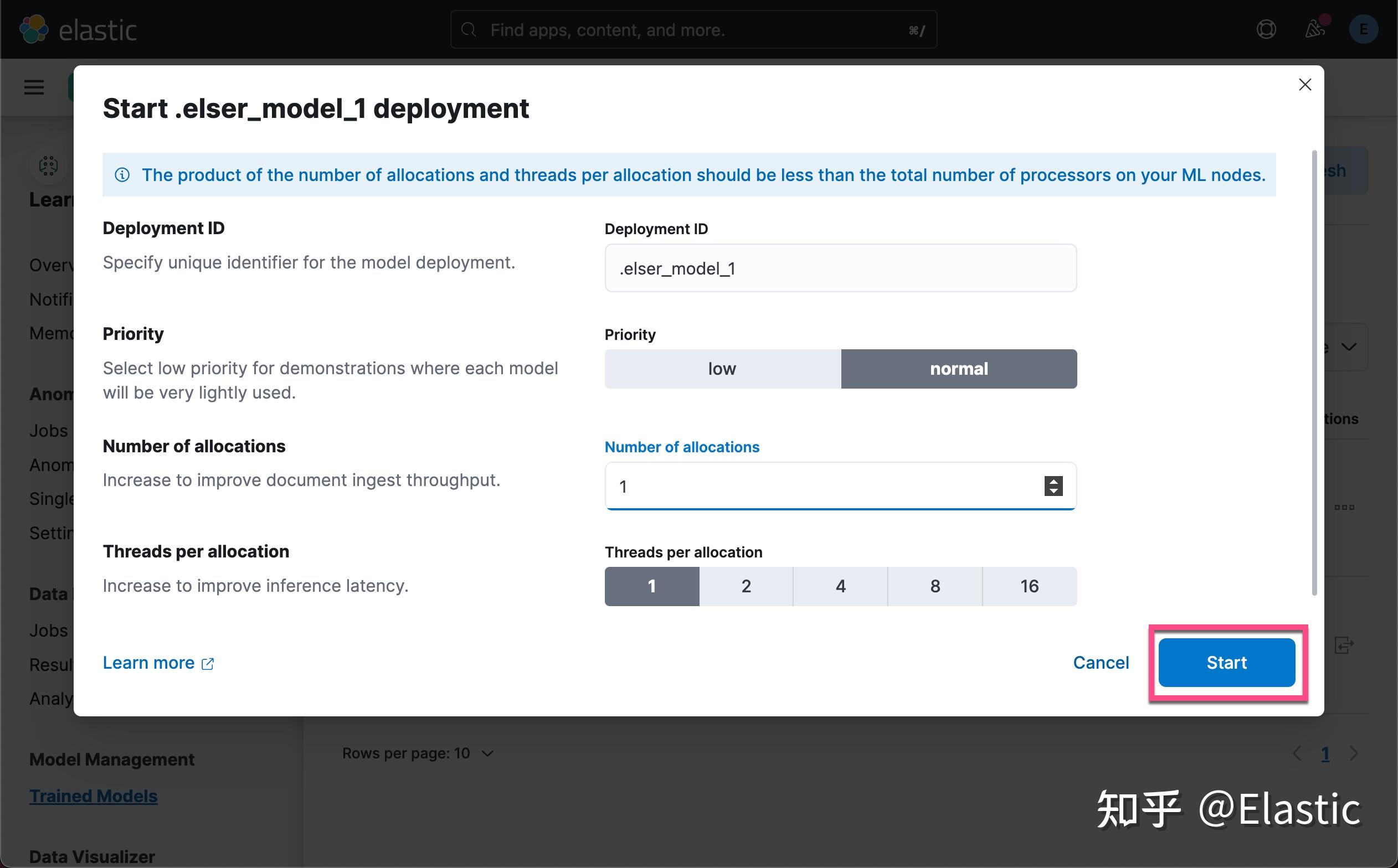This screenshot has height=868, width=1398.
Task: Click the external link icon beside Learn more
Action: (x=208, y=664)
